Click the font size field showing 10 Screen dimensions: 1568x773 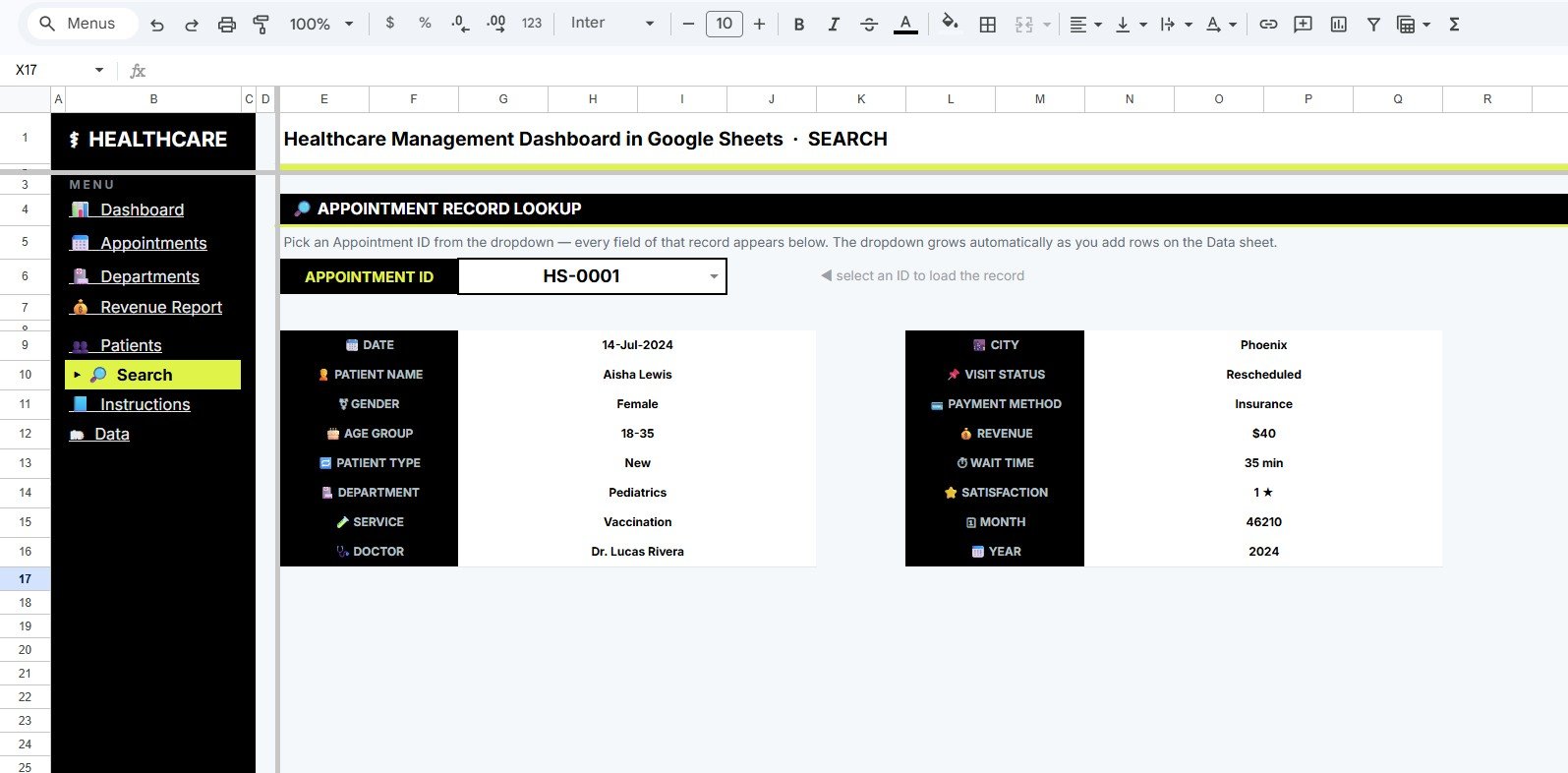click(724, 24)
